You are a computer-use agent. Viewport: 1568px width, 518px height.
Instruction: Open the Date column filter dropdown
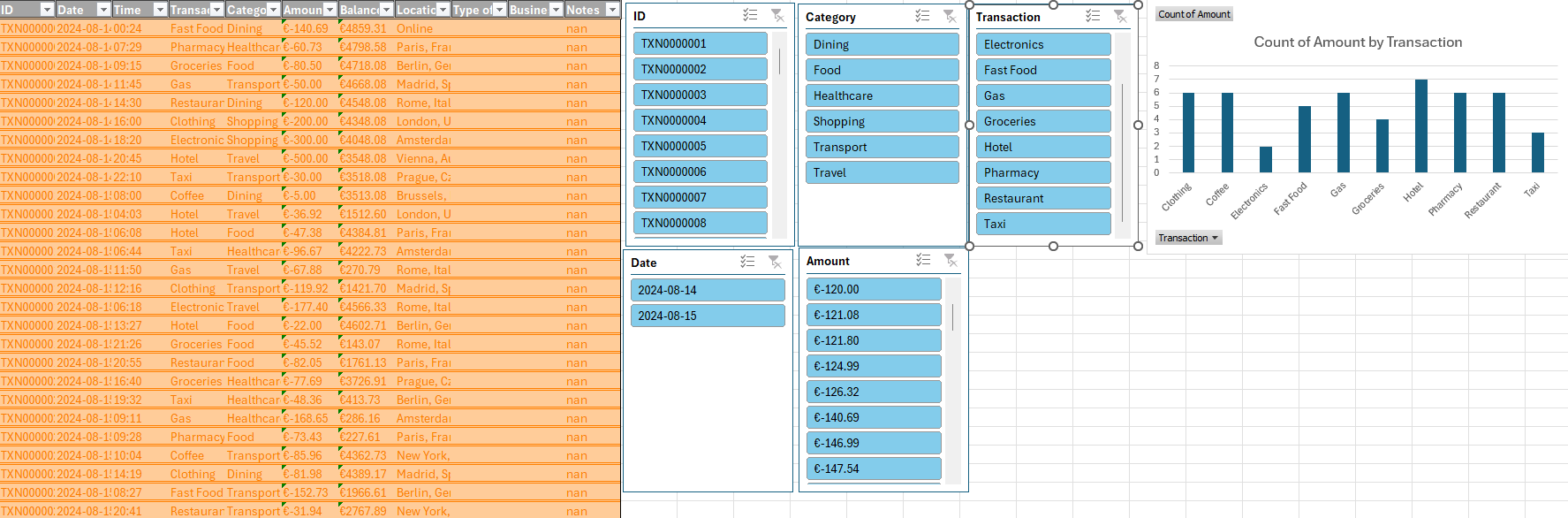(x=103, y=10)
